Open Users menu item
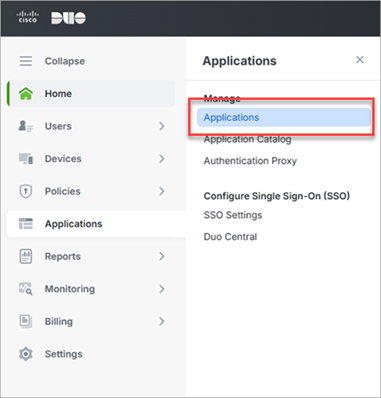The image size is (381, 398). click(x=91, y=126)
